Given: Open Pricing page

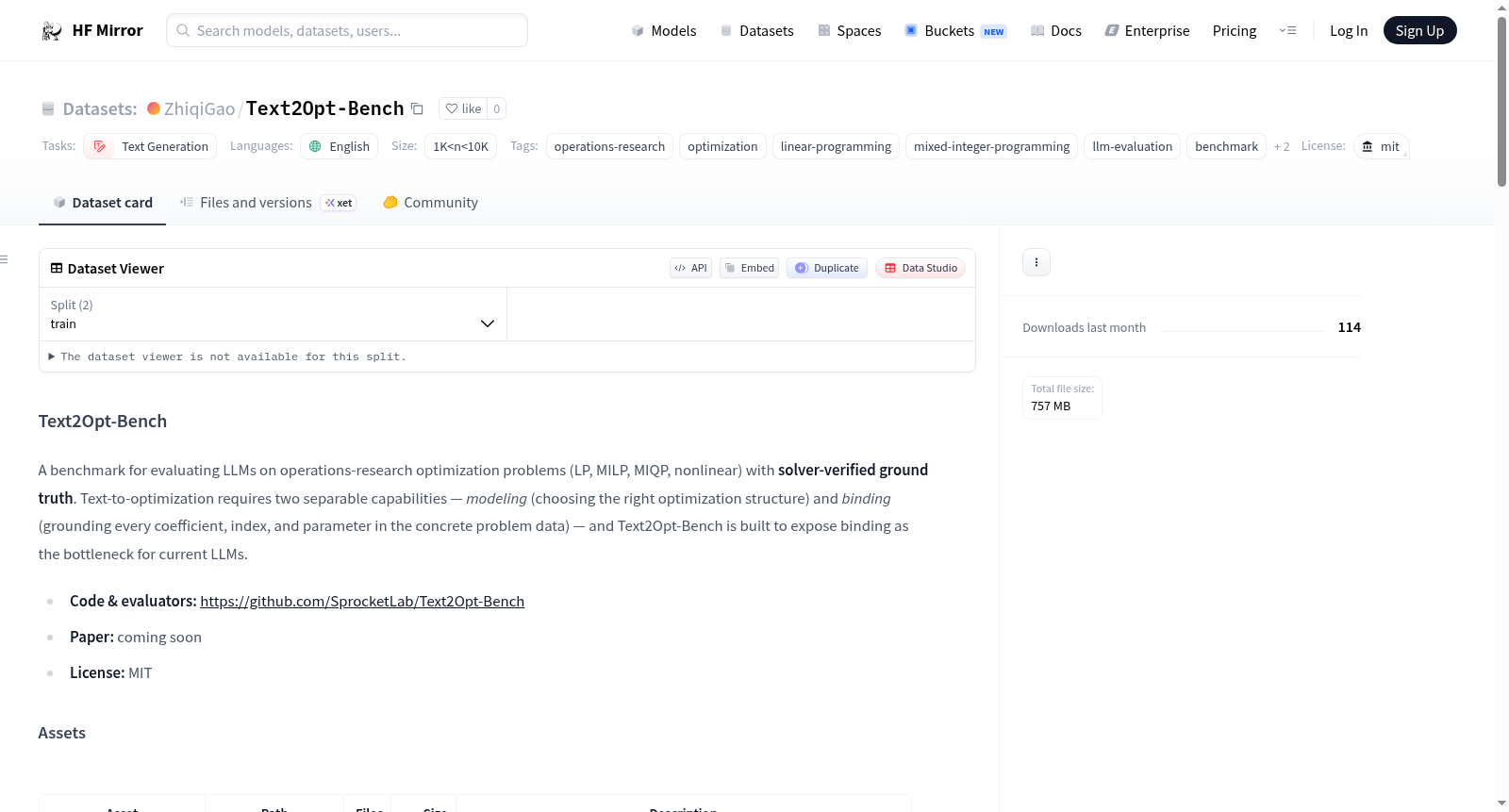Looking at the screenshot, I should 1235,31.
